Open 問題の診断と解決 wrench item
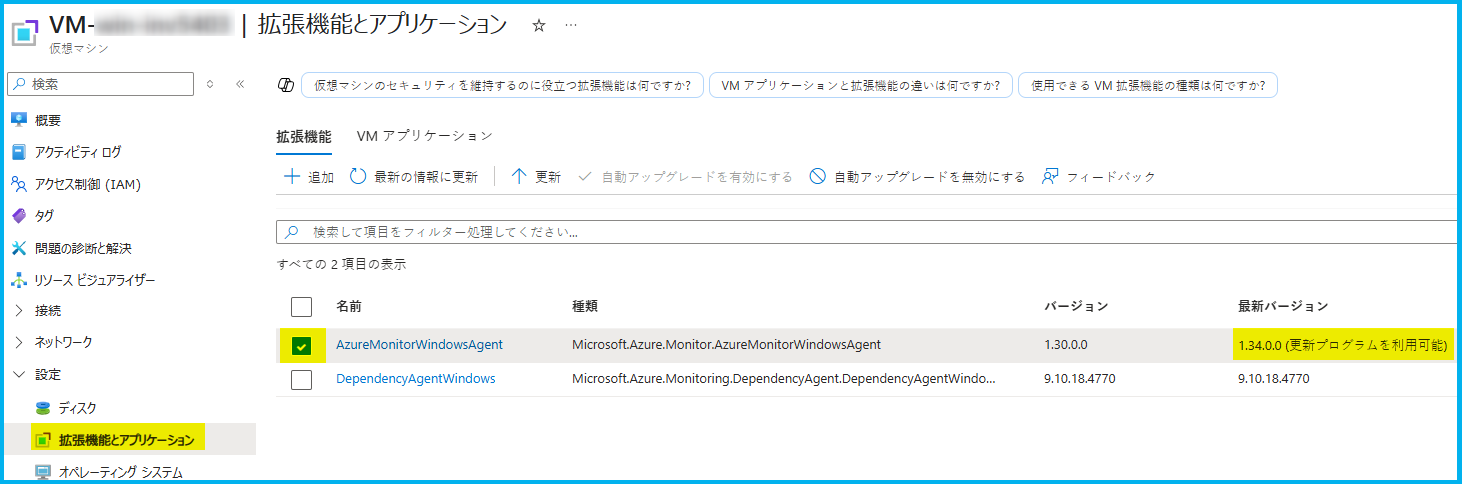 (70, 248)
